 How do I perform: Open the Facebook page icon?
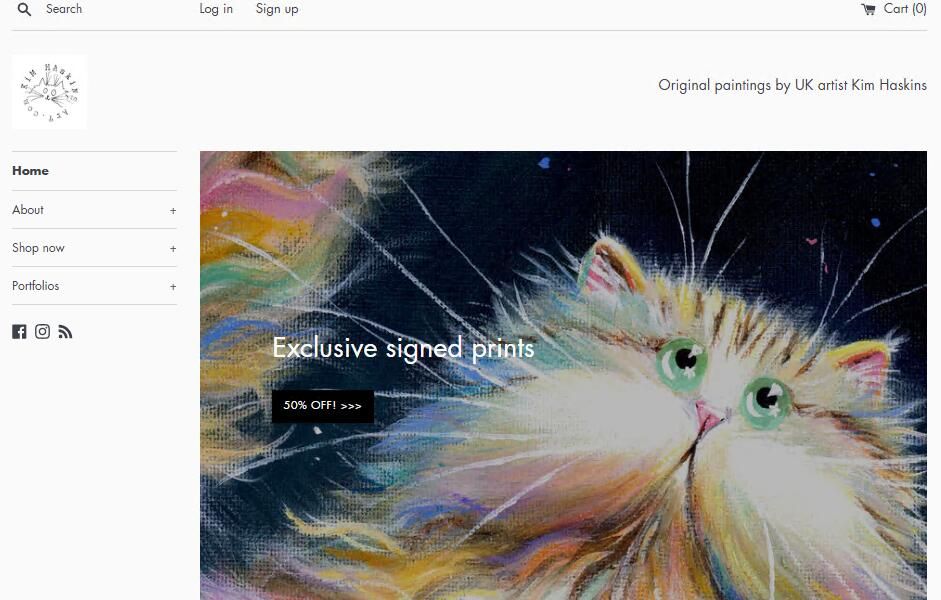[x=19, y=332]
